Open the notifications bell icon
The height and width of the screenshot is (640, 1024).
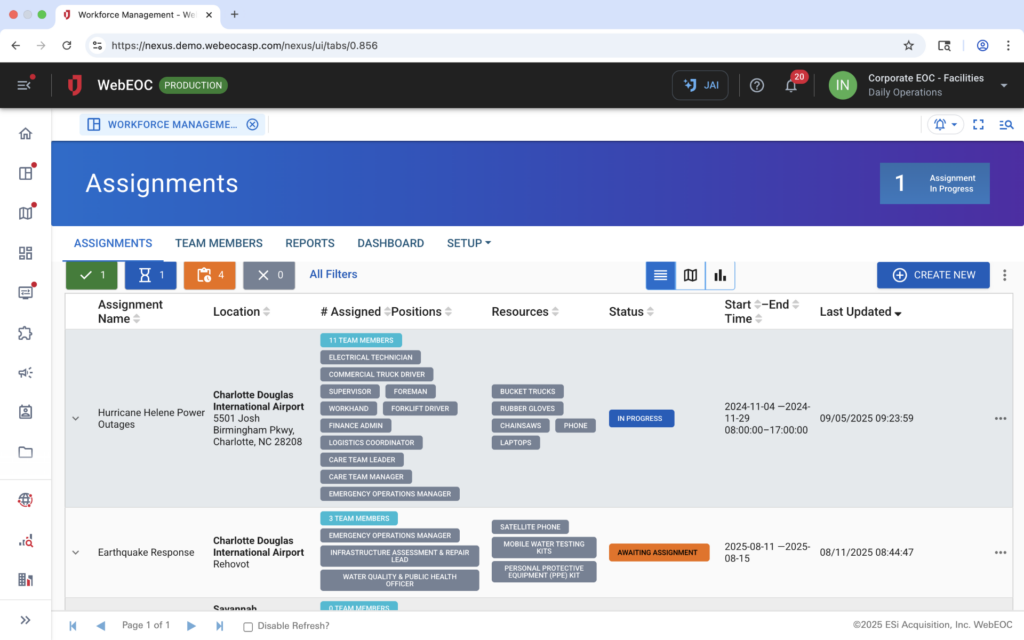[x=791, y=86]
